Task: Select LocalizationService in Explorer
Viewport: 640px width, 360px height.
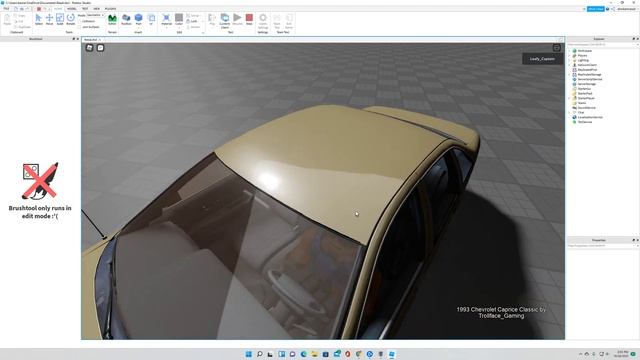Action: pyautogui.click(x=590, y=117)
